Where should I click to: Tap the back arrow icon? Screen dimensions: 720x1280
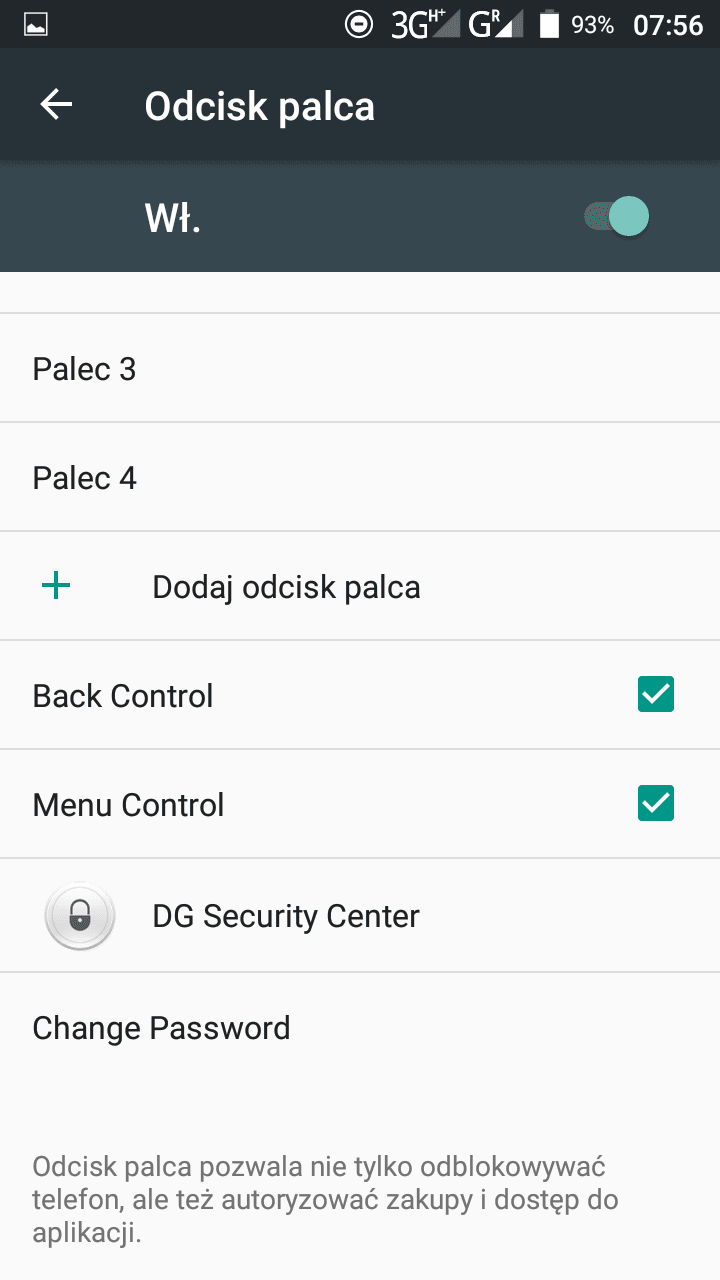(x=56, y=105)
